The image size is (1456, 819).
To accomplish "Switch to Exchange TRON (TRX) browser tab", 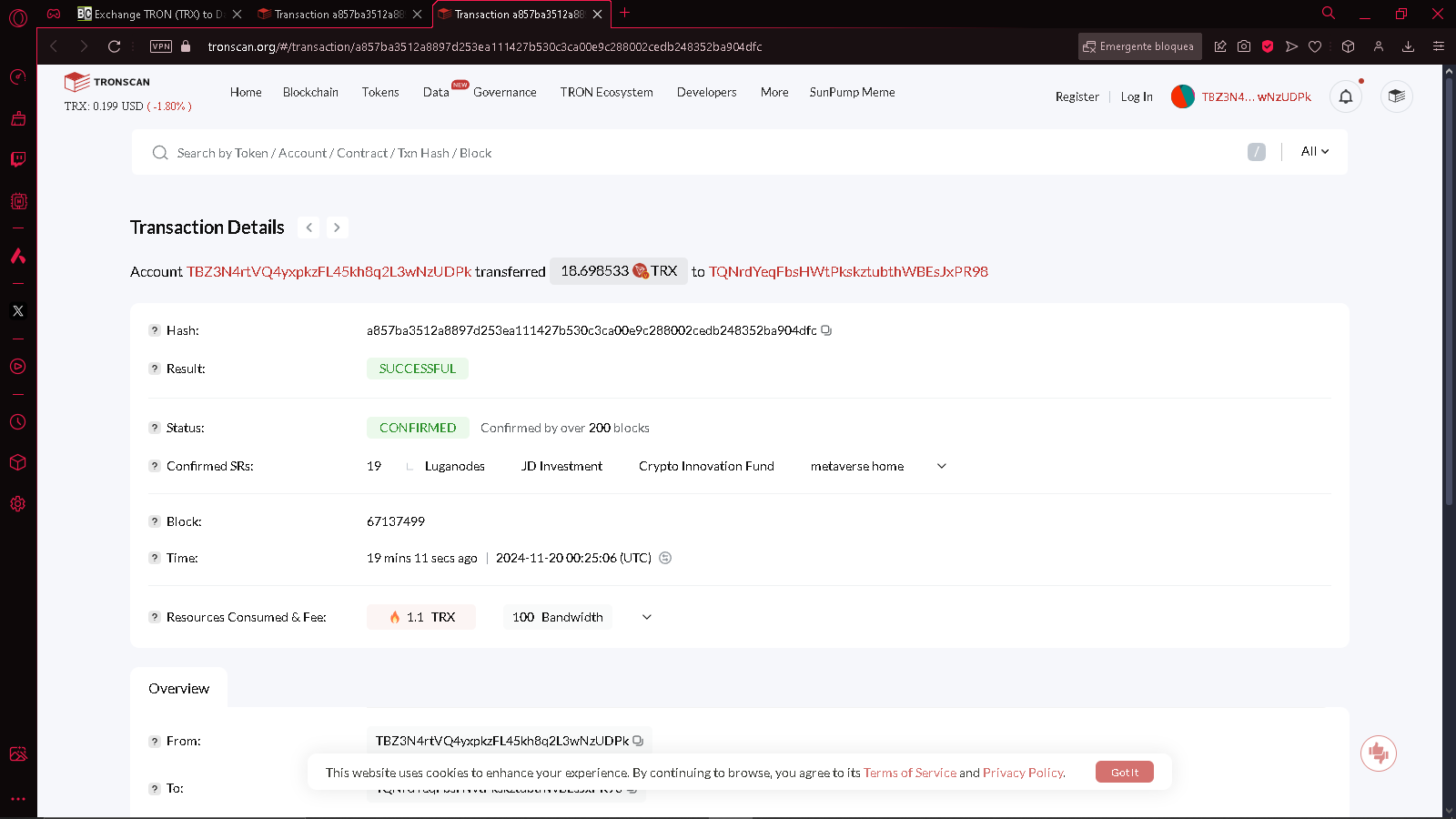I will 158,14.
